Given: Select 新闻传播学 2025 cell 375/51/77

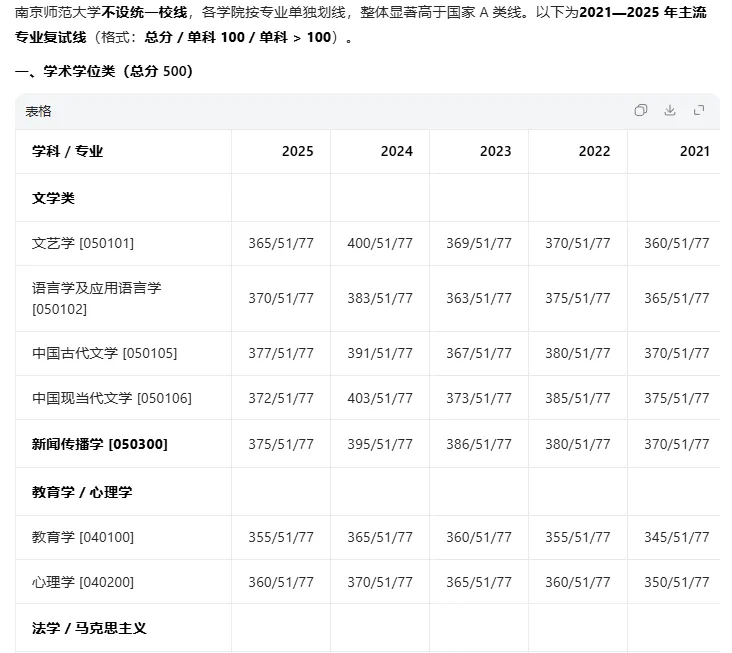Looking at the screenshot, I should (x=281, y=444).
